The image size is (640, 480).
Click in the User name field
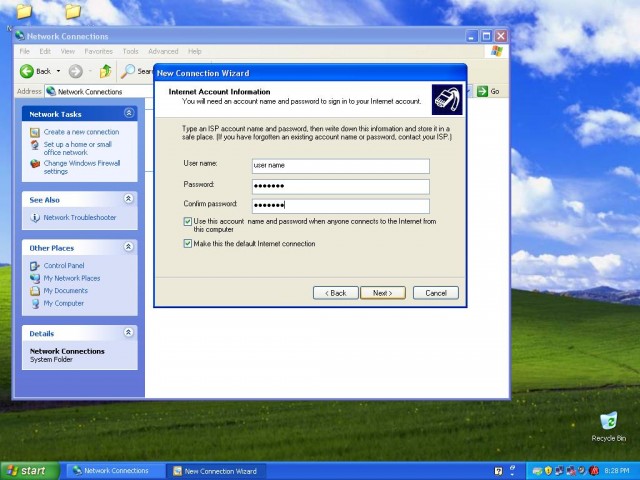pyautogui.click(x=341, y=166)
